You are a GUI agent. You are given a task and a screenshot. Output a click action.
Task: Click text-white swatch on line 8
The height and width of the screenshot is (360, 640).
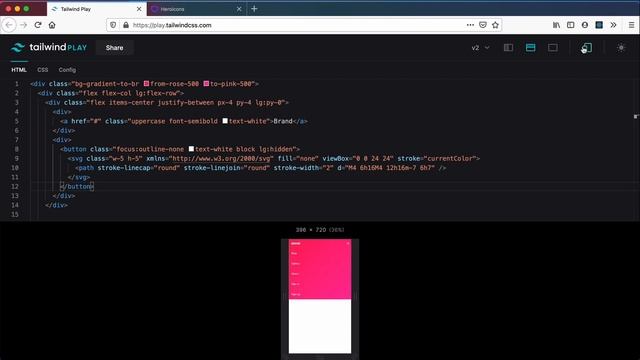point(191,149)
